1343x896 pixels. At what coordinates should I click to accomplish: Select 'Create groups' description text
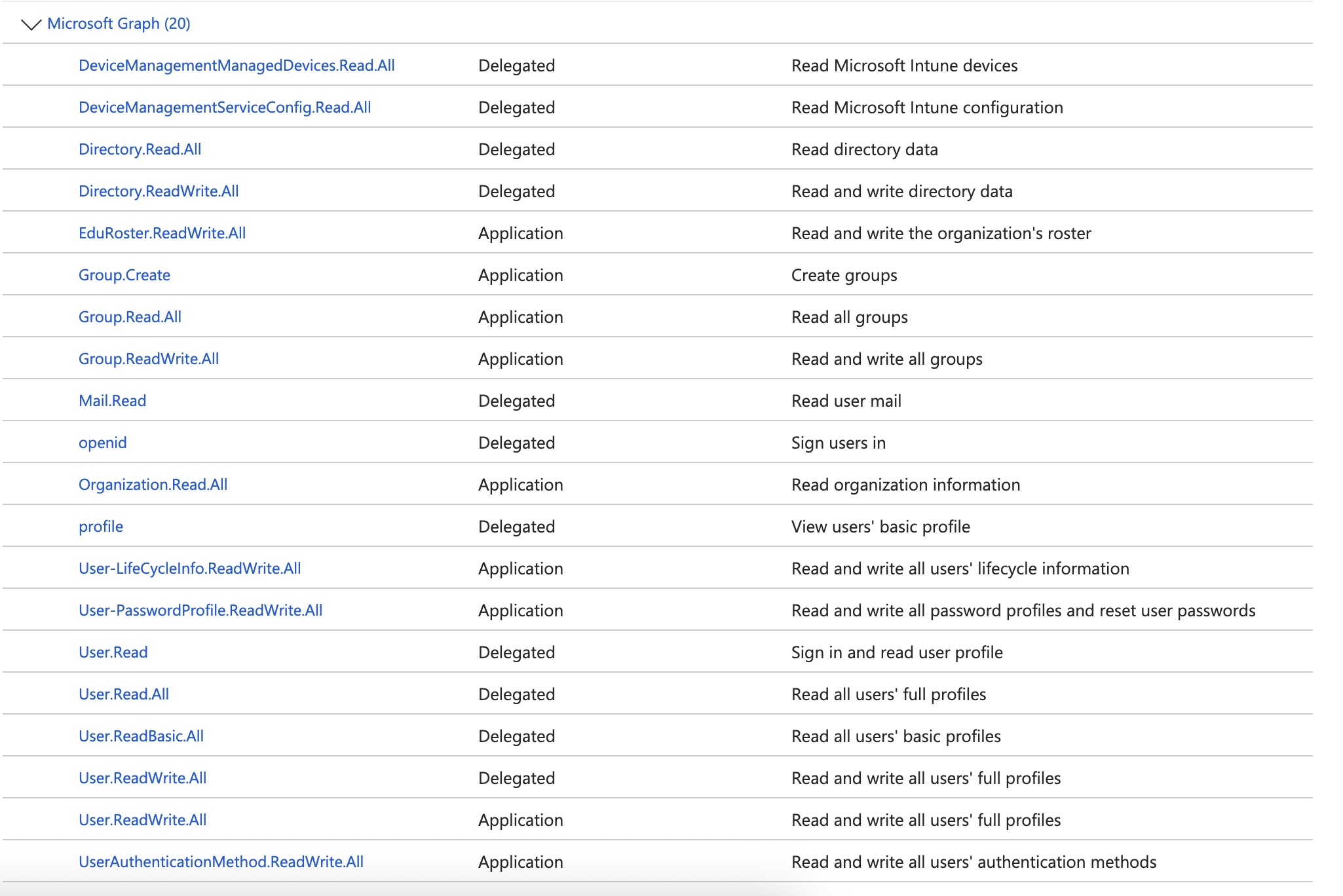click(844, 275)
